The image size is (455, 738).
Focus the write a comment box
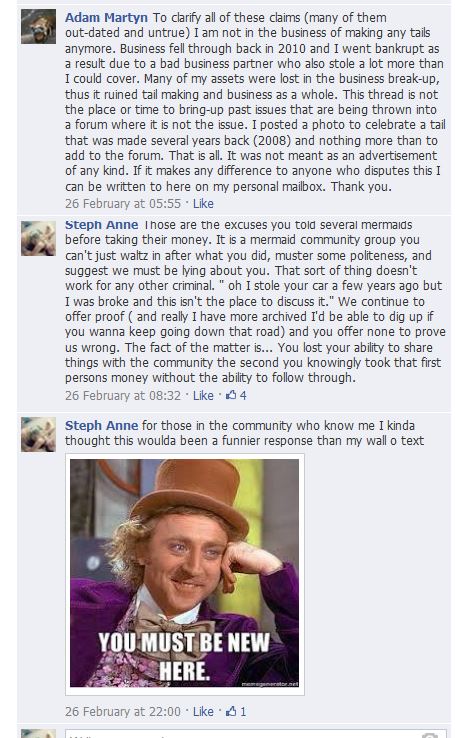tap(255, 734)
